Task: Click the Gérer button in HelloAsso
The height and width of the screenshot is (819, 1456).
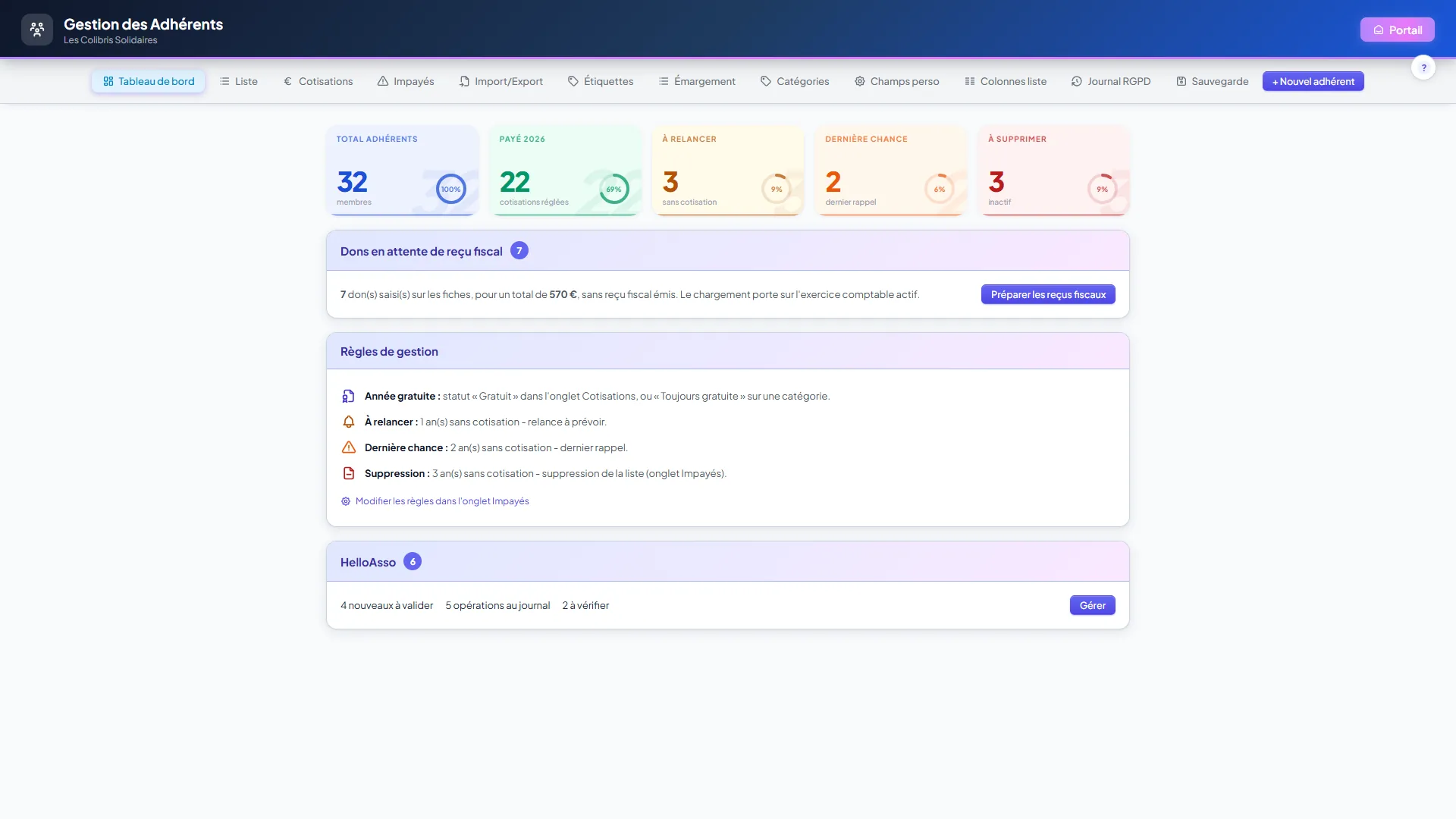Action: tap(1093, 605)
